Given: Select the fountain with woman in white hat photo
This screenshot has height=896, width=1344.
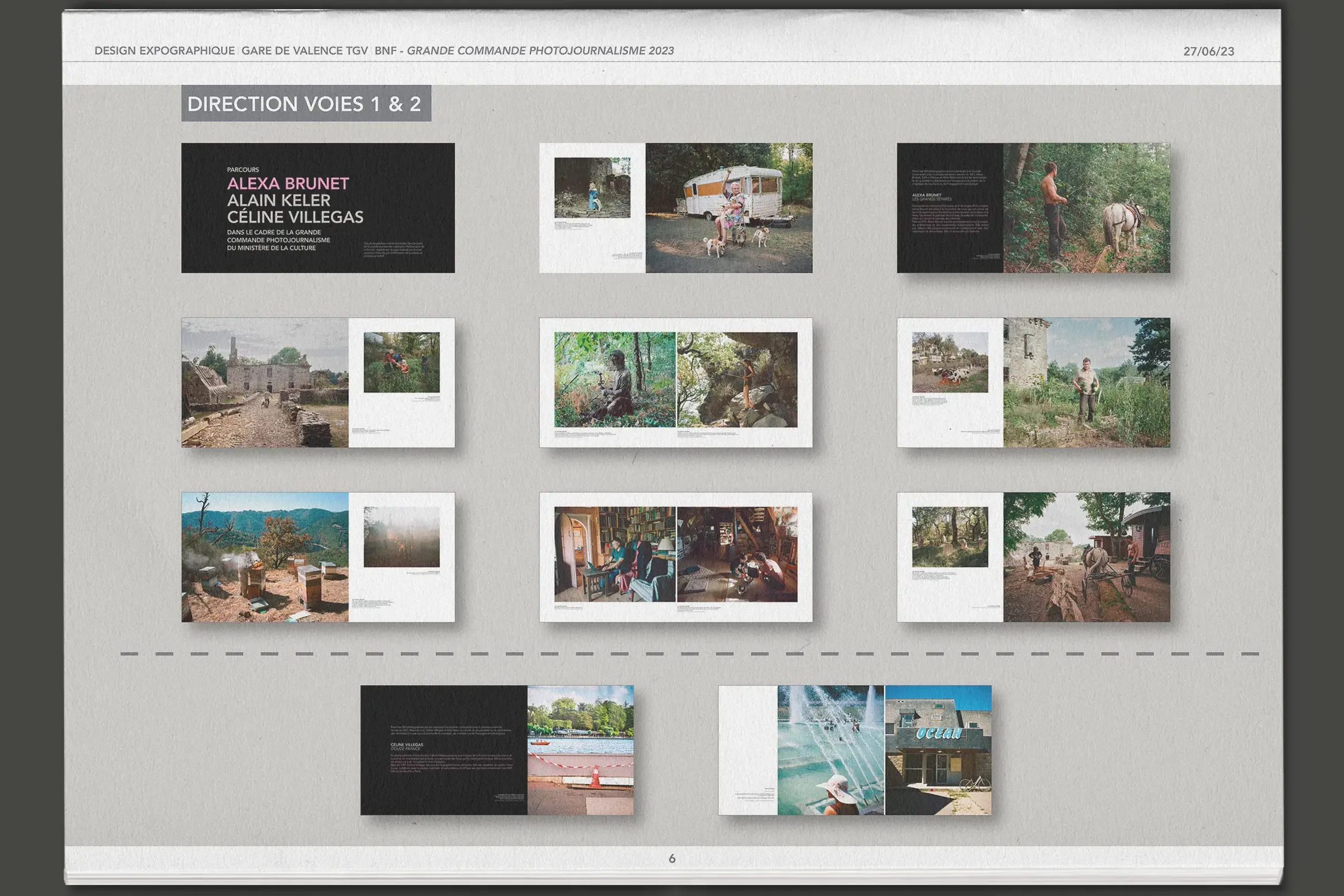Looking at the screenshot, I should click(x=831, y=750).
